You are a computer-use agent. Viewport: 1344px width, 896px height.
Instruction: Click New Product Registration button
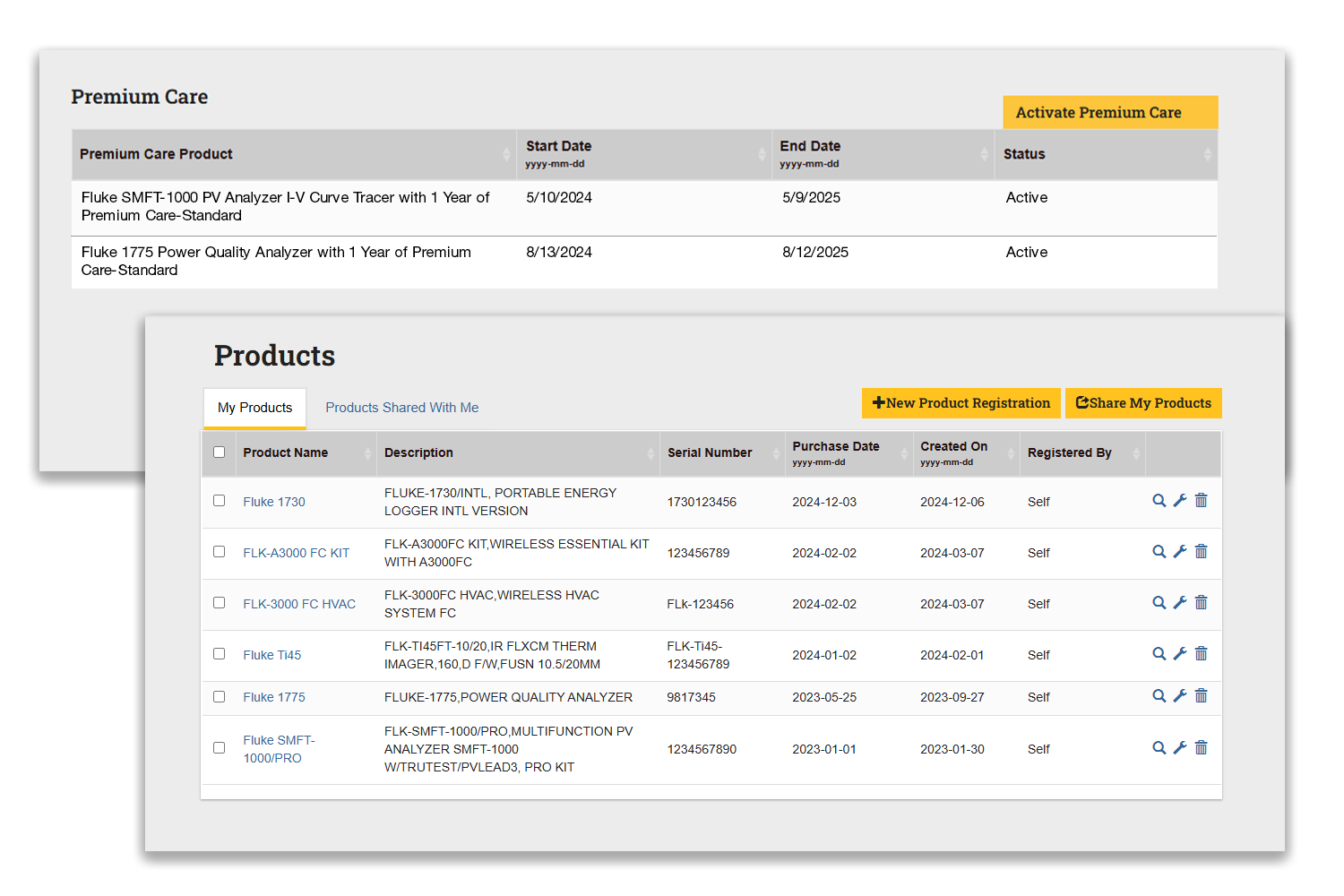961,403
